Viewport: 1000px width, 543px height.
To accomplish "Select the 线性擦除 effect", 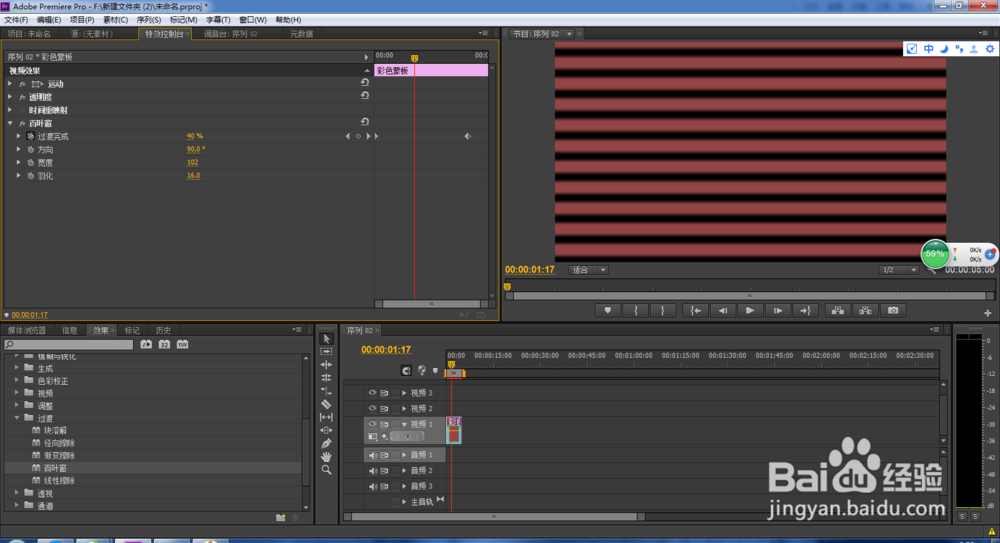I will (x=59, y=480).
